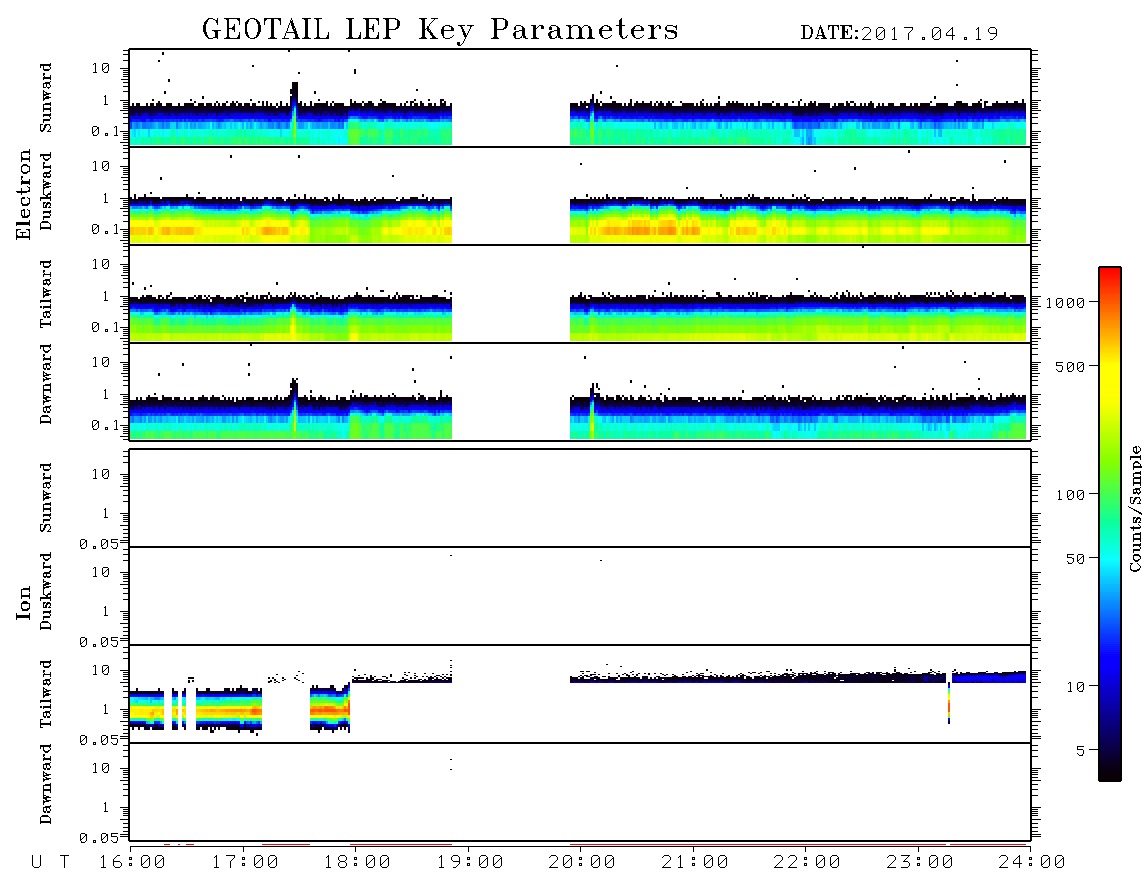Click the 20:00 time axis label
The width and height of the screenshot is (1142, 880).
pyautogui.click(x=582, y=863)
